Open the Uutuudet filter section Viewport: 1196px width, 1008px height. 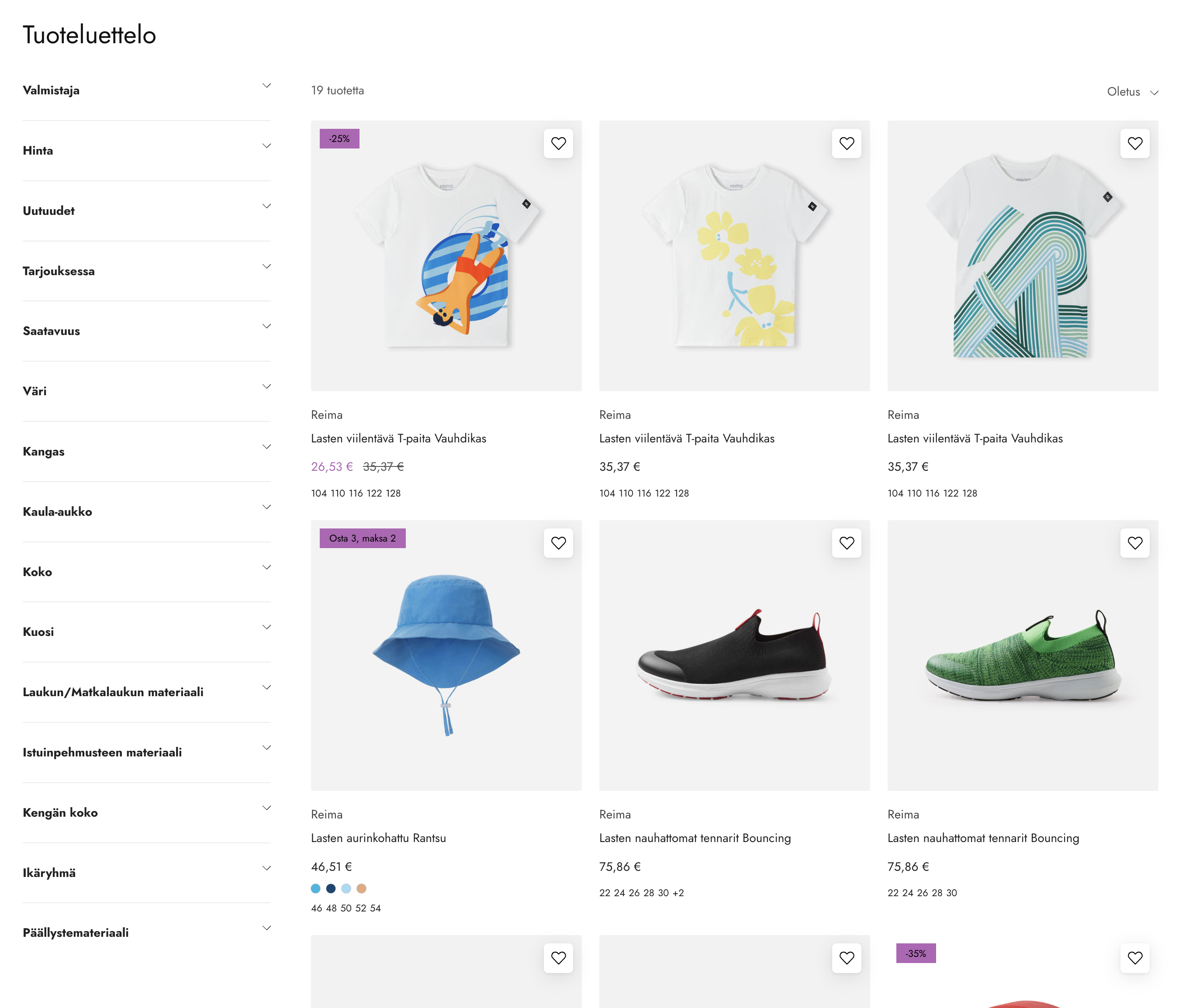point(147,211)
